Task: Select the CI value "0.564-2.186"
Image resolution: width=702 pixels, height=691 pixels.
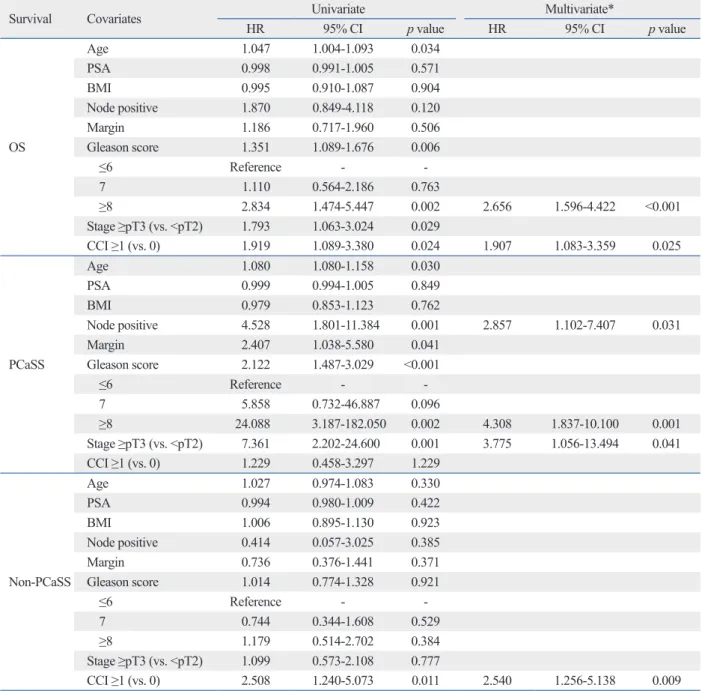Action: tap(342, 187)
